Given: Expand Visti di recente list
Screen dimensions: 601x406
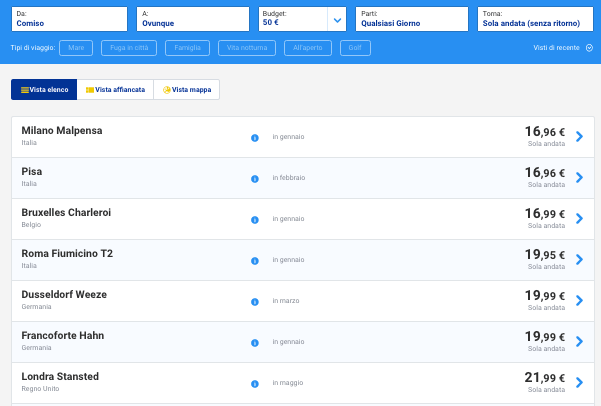Looking at the screenshot, I should [564, 47].
